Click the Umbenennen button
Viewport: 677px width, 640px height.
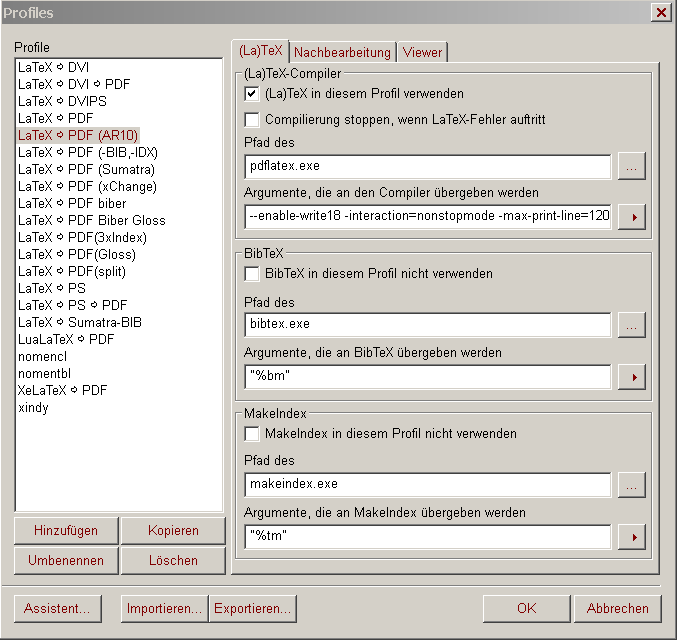[x=66, y=561]
